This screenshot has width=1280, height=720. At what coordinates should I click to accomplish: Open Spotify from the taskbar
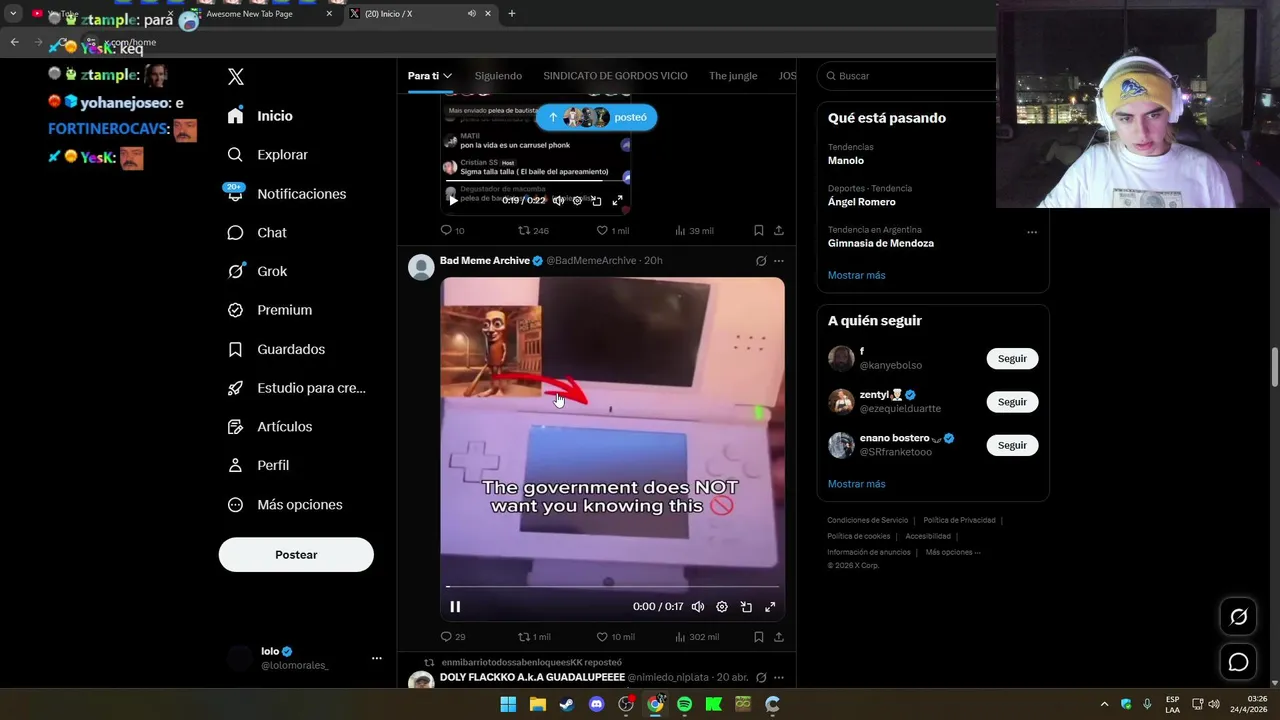coord(684,704)
